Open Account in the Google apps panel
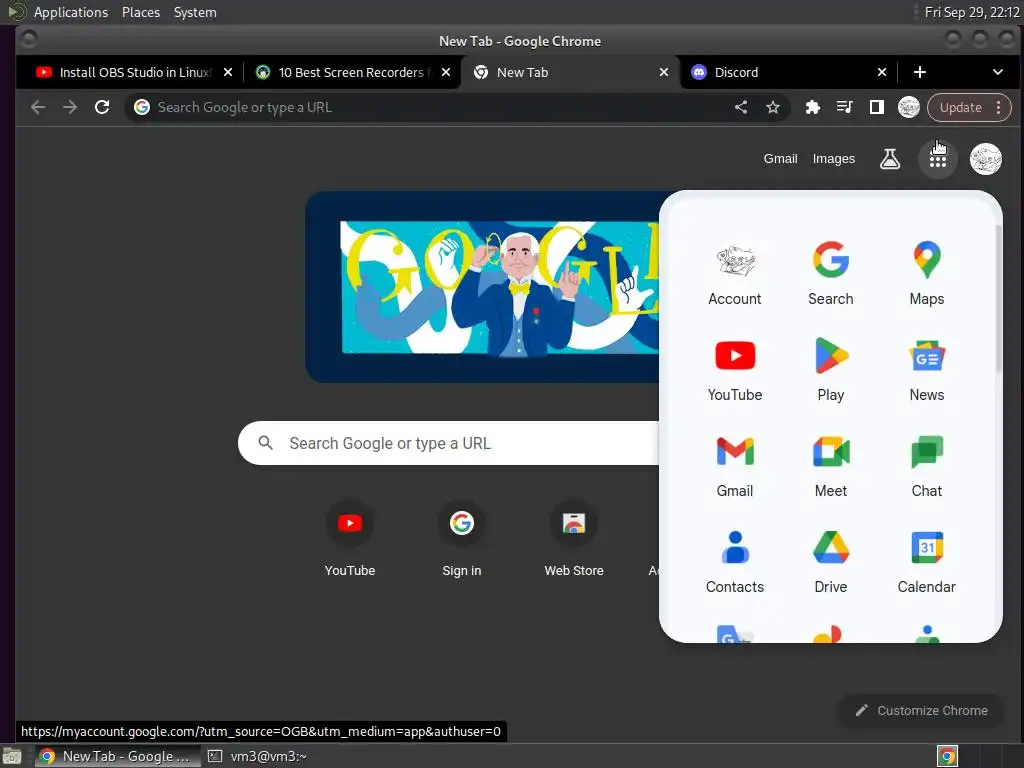Screen dimensions: 1024x768 click(735, 275)
